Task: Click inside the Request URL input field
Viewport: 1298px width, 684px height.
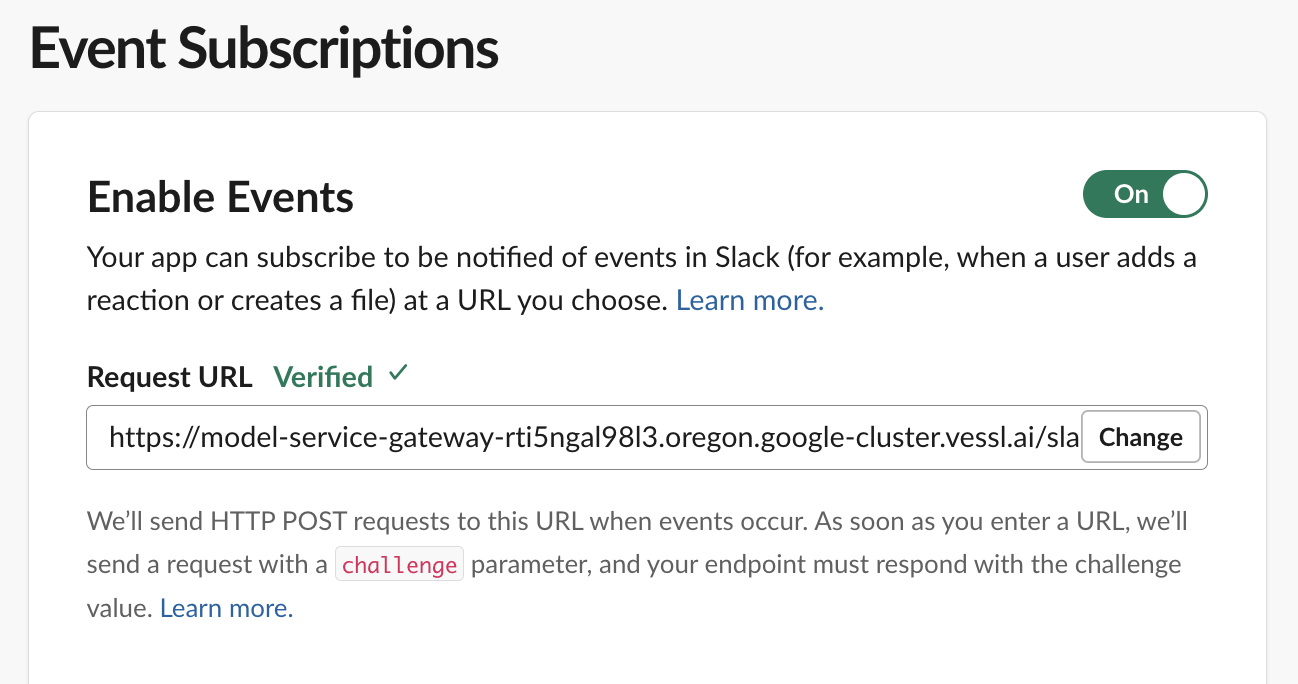Action: pyautogui.click(x=590, y=437)
